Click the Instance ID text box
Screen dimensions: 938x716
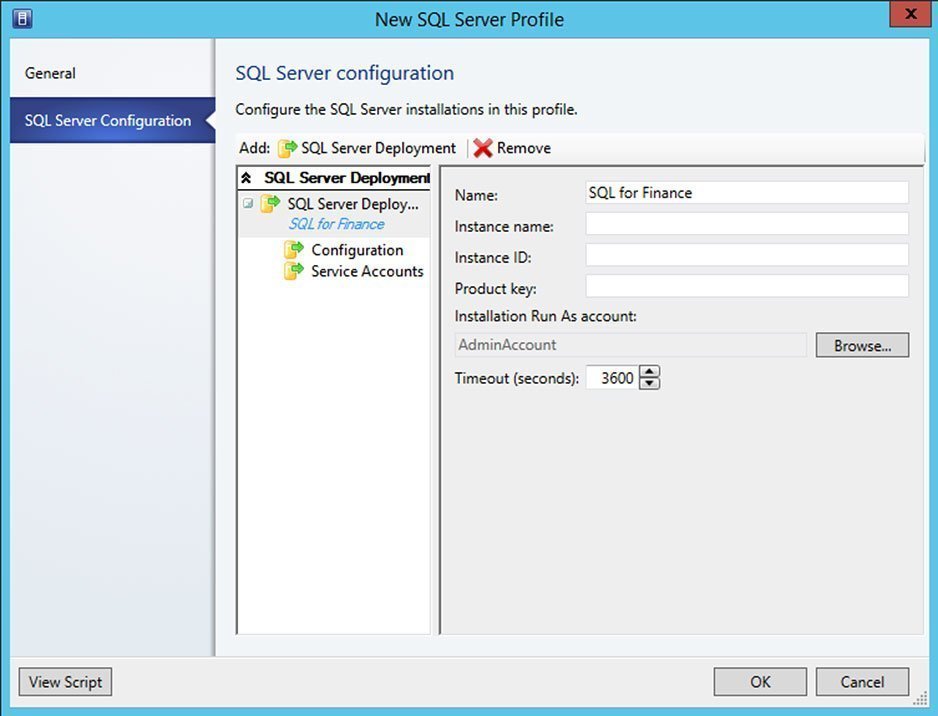(746, 256)
